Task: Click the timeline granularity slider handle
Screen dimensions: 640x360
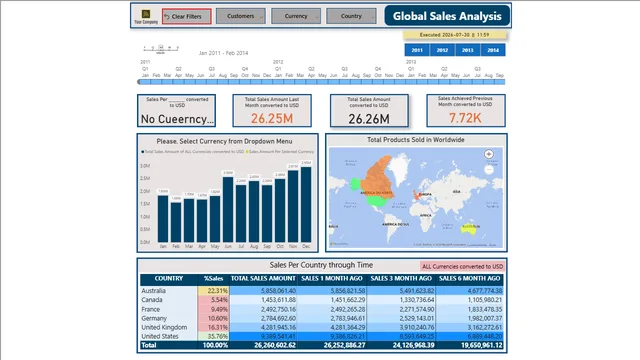Action: pos(161,48)
